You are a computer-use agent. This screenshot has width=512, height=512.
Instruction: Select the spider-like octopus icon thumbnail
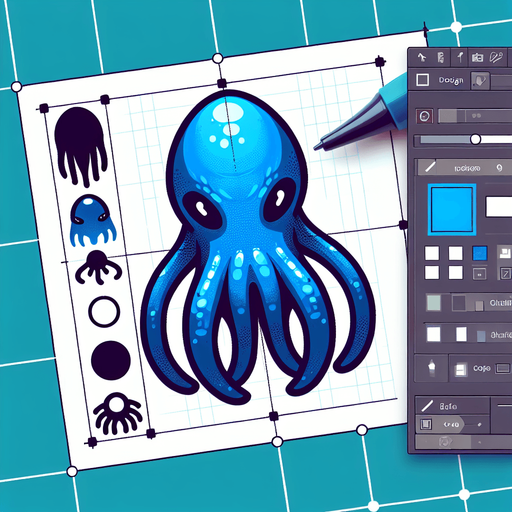click(x=117, y=413)
